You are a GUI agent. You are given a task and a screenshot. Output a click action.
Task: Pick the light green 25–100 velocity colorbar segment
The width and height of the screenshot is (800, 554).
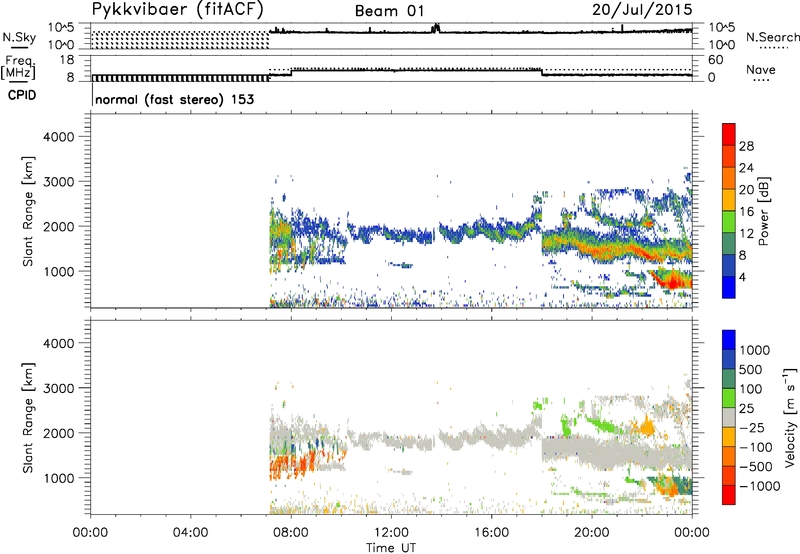pyautogui.click(x=729, y=398)
